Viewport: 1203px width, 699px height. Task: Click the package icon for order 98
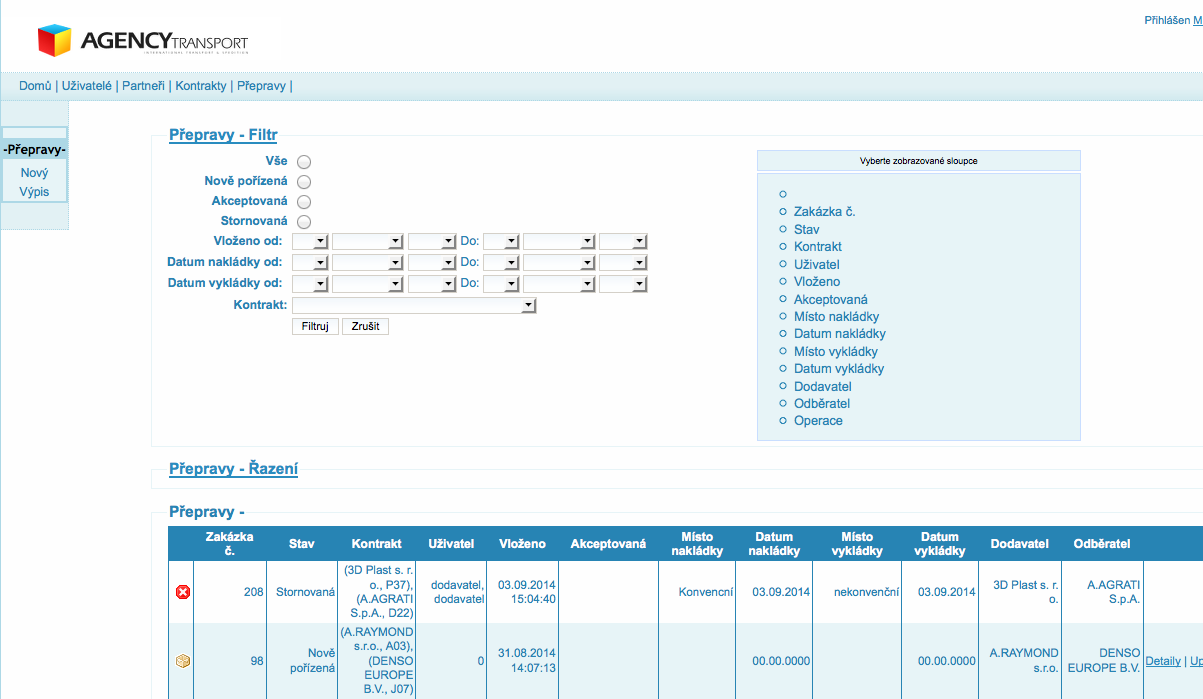[x=183, y=661]
